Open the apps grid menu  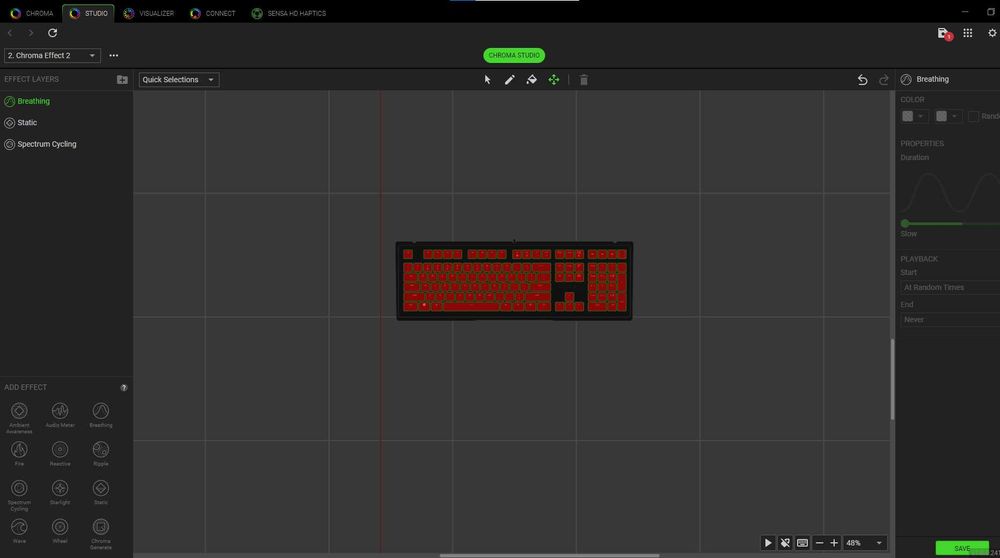point(967,33)
